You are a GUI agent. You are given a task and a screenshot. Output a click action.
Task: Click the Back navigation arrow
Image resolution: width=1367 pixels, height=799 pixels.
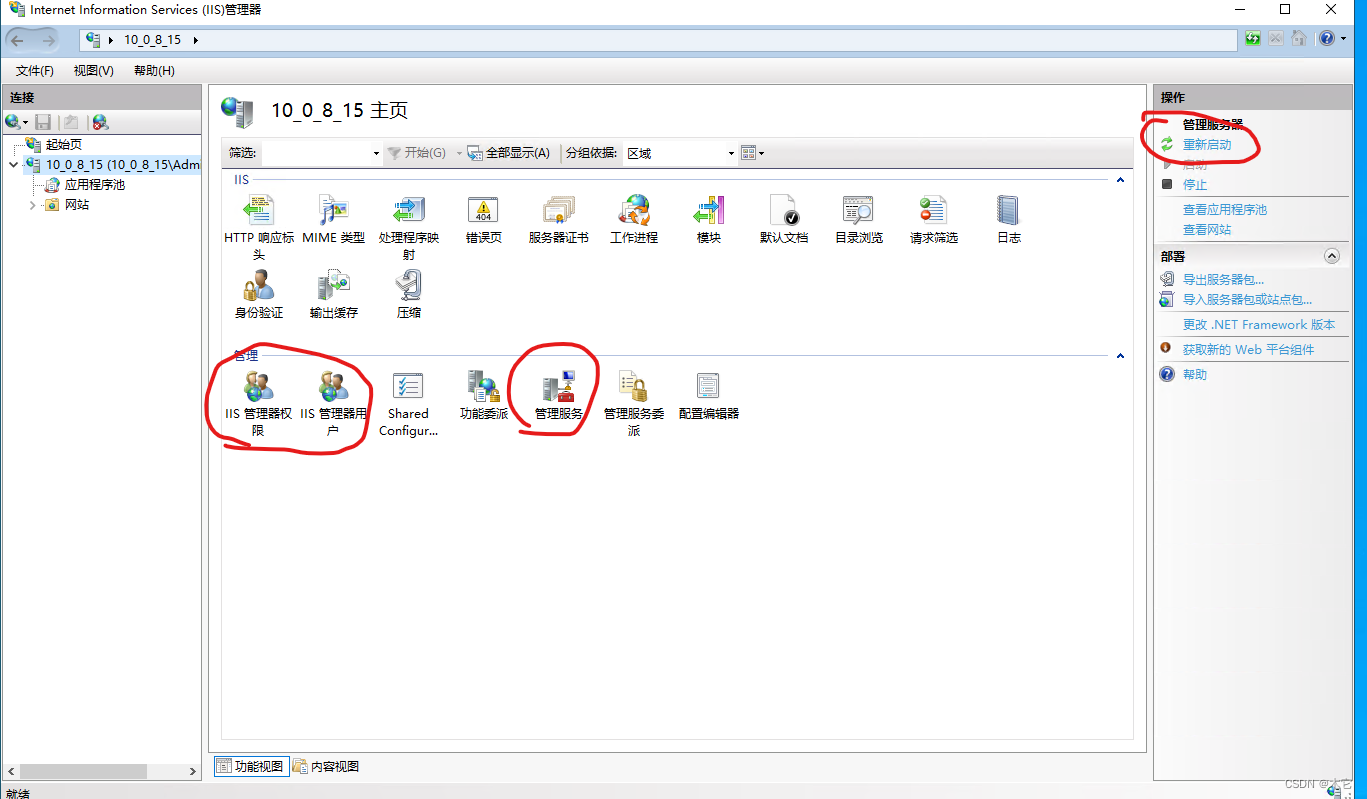17,39
